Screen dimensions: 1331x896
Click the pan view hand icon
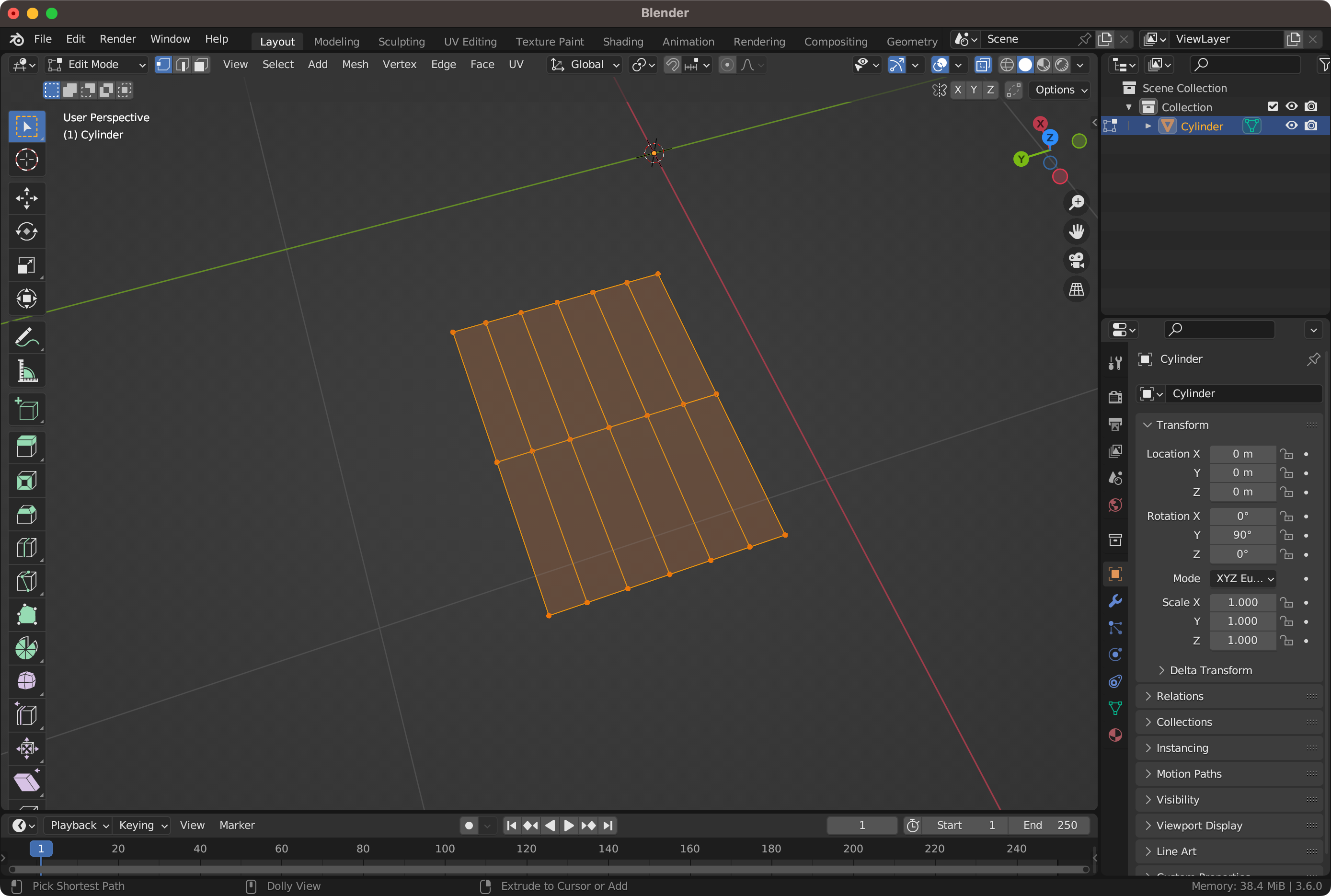tap(1077, 231)
